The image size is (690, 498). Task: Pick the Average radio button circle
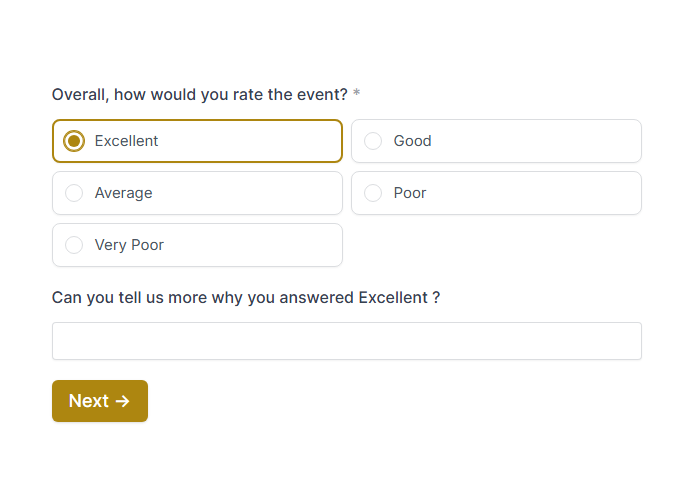coord(74,193)
